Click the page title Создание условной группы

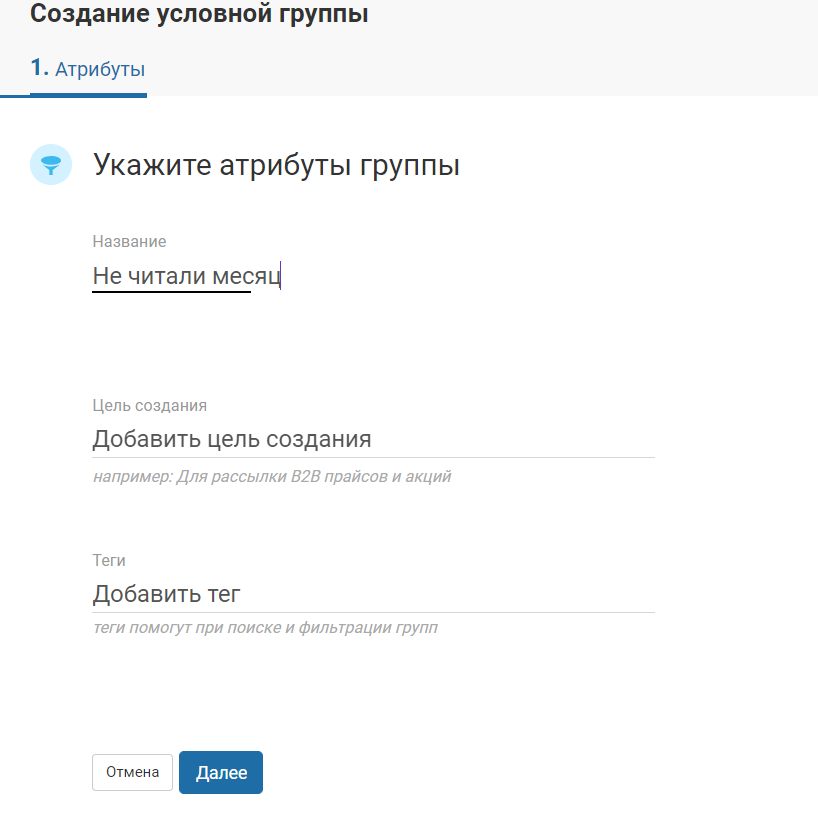199,15
